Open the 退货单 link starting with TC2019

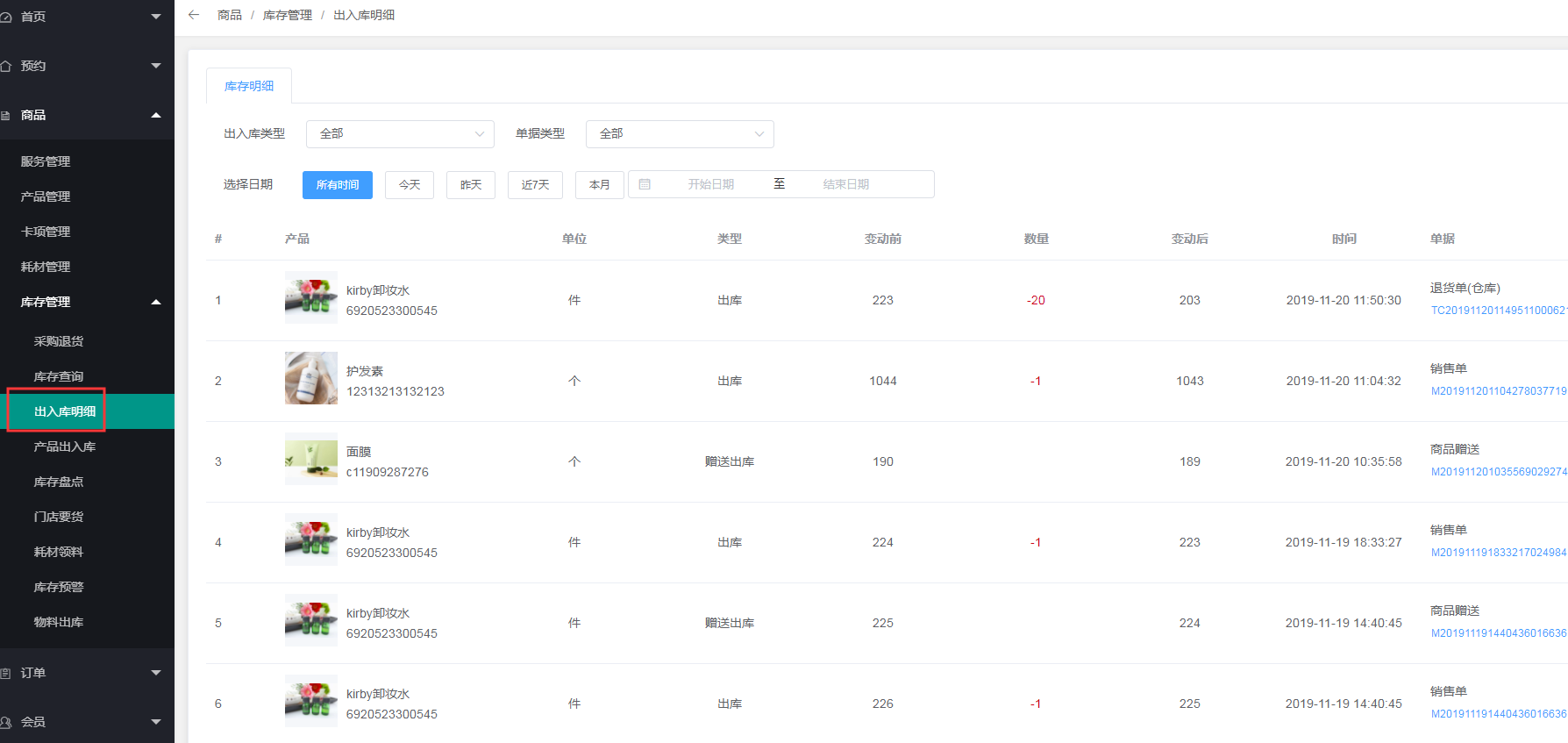click(1498, 311)
